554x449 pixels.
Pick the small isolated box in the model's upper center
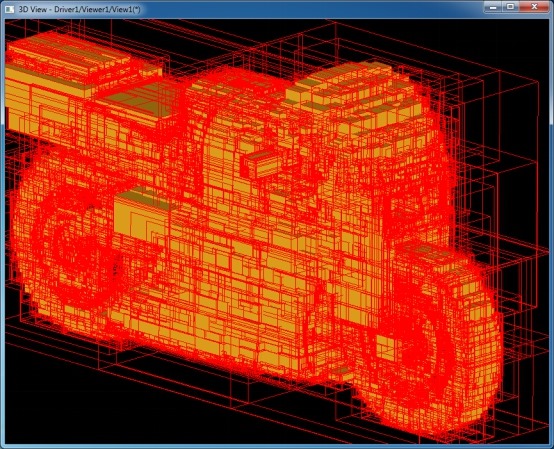tap(261, 164)
